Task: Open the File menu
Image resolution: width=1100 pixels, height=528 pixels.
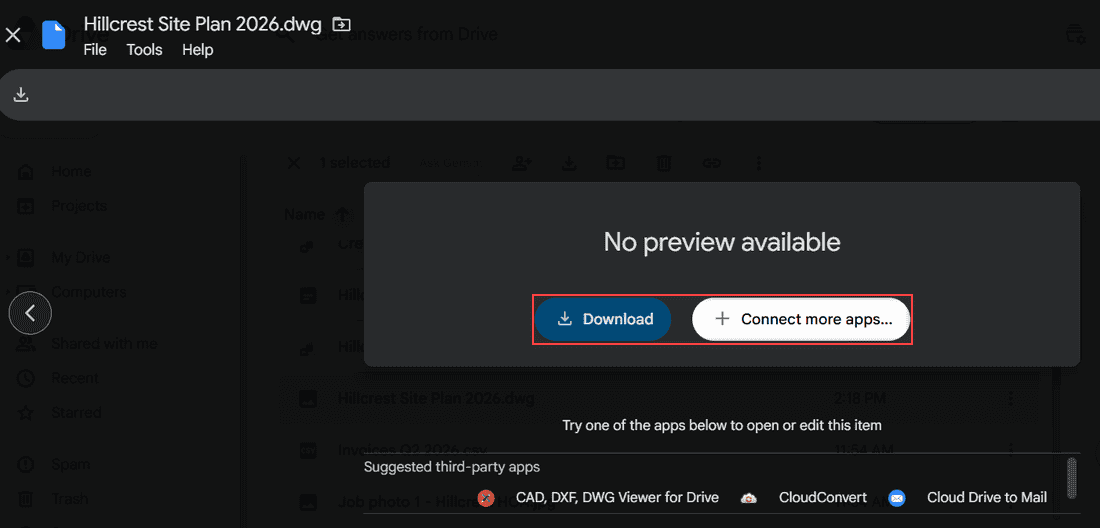Action: (x=95, y=50)
